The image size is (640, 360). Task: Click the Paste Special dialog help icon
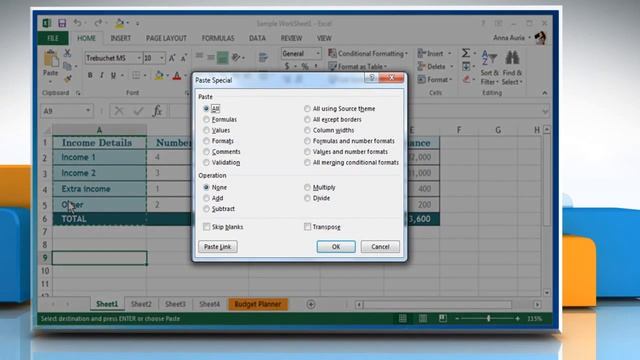point(371,78)
